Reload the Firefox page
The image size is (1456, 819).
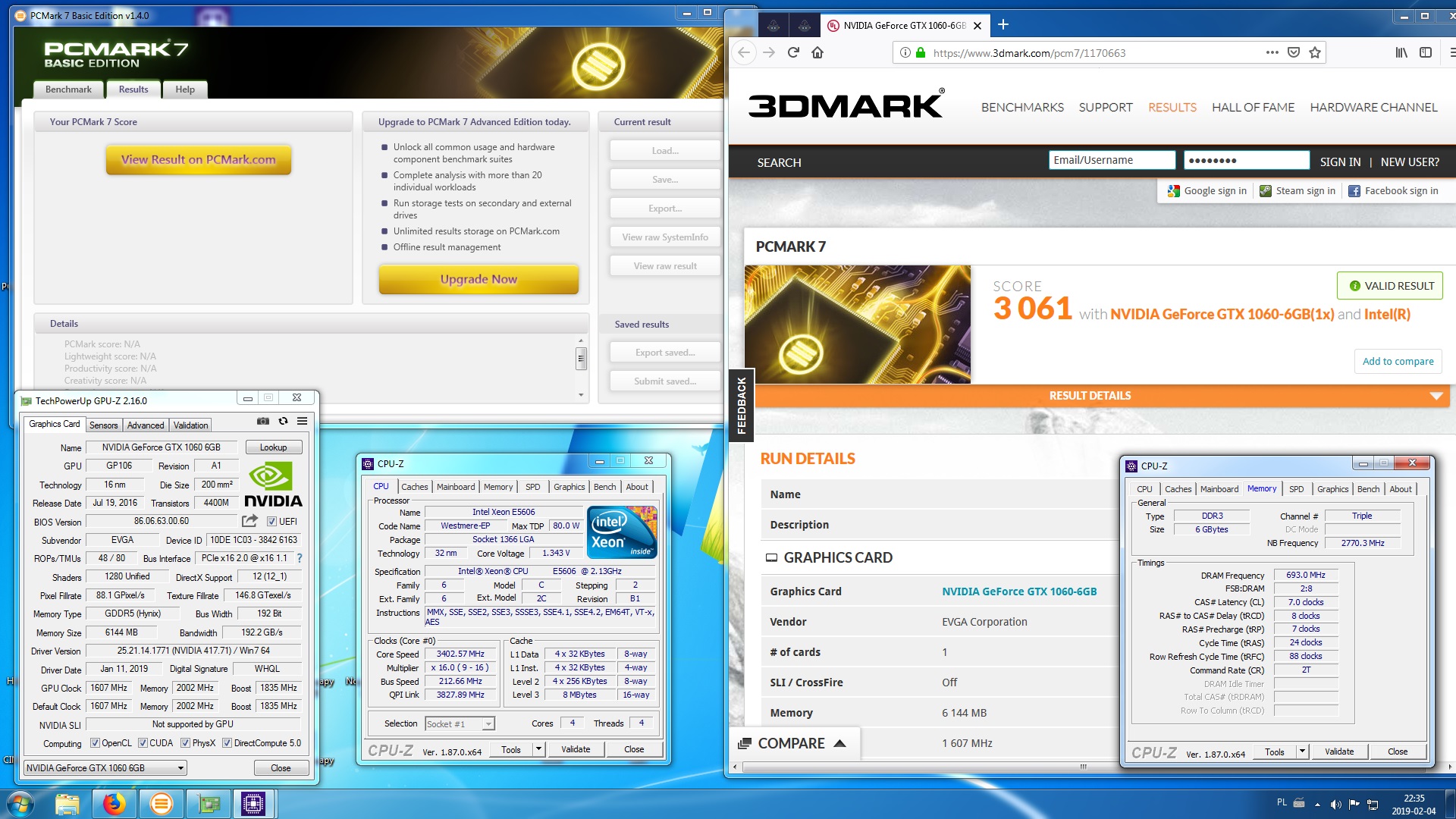(x=793, y=52)
